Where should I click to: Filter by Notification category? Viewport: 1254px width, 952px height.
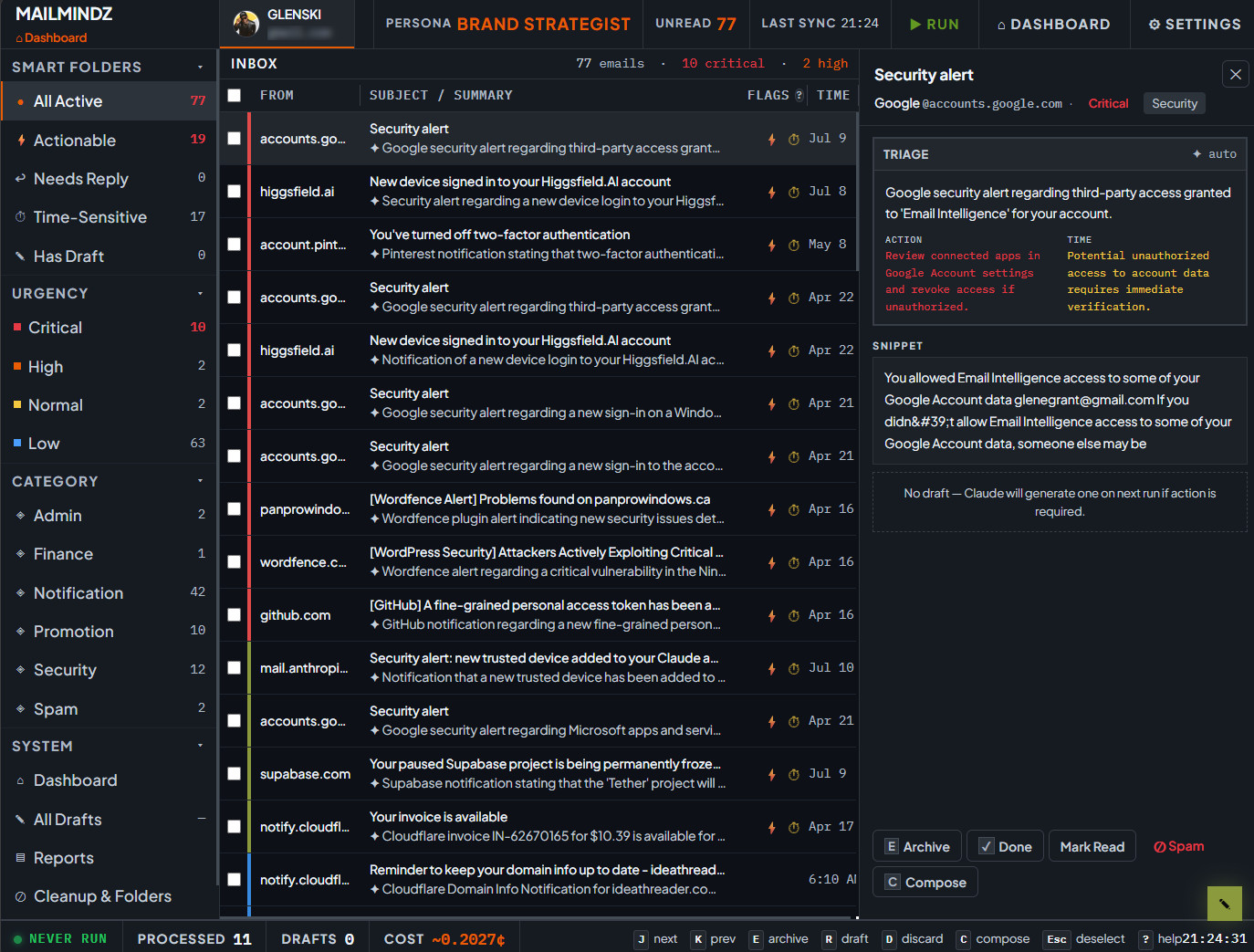coord(109,593)
